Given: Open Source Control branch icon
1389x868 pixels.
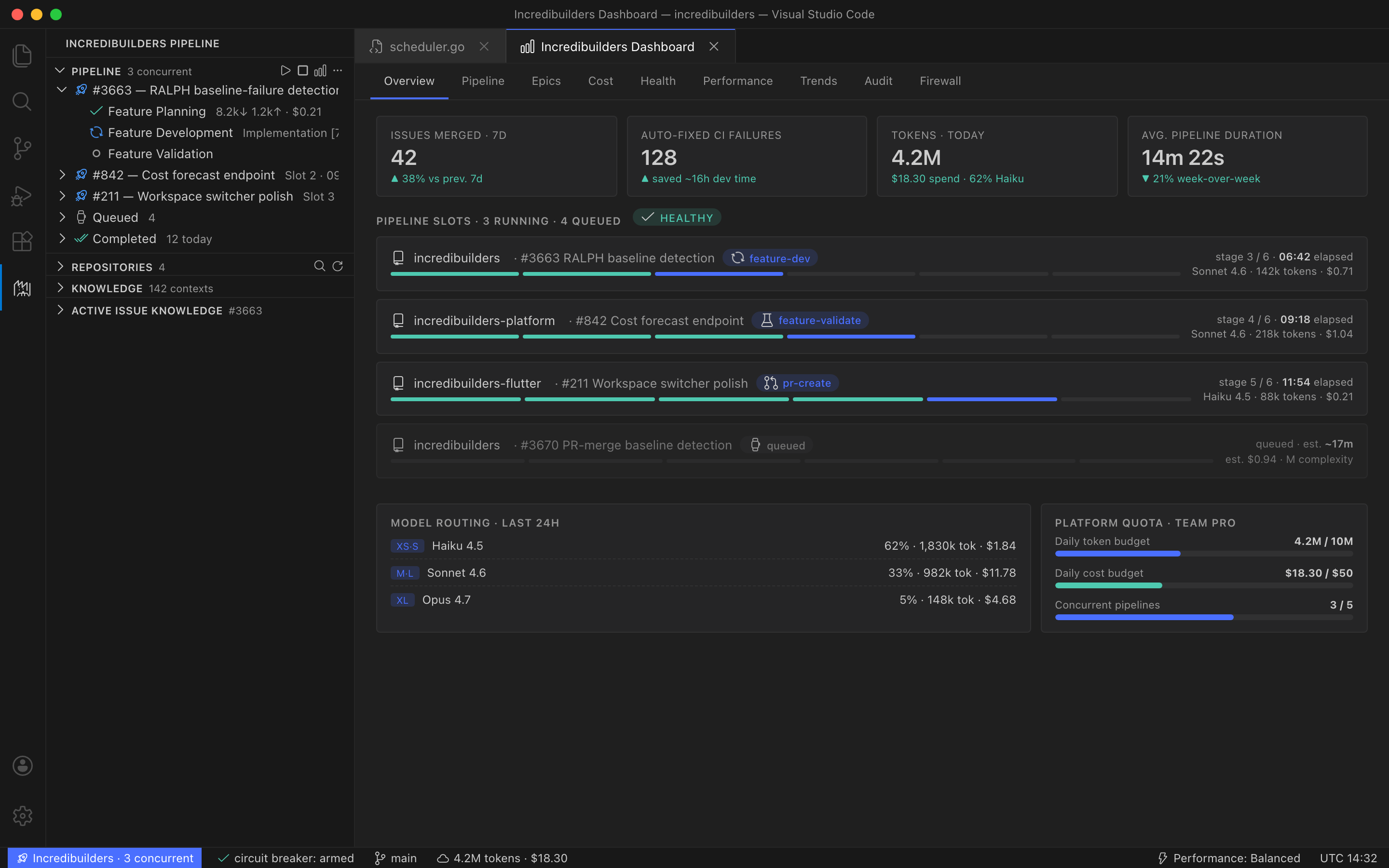Looking at the screenshot, I should tap(22, 149).
